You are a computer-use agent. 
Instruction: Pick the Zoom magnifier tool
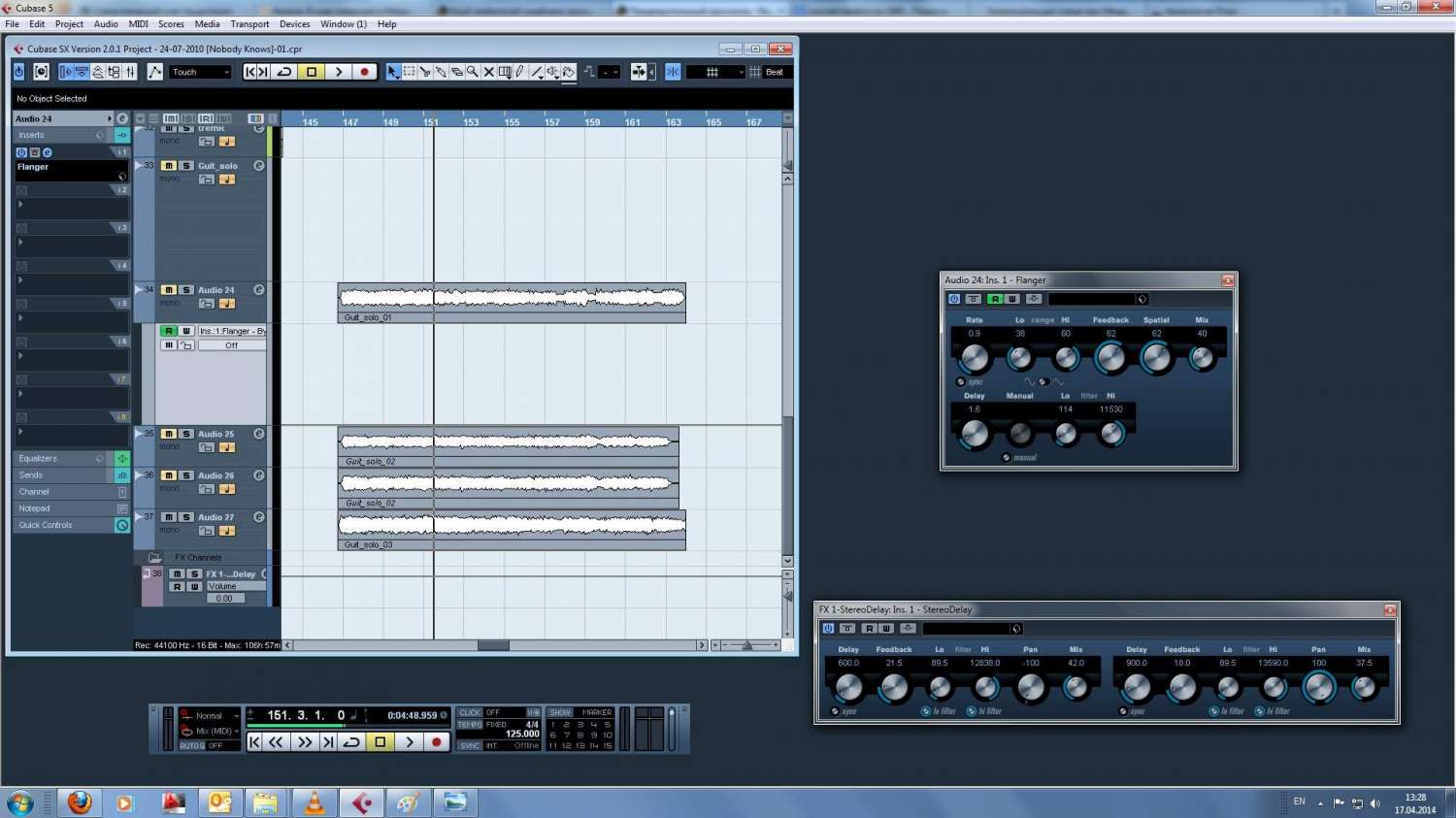473,72
